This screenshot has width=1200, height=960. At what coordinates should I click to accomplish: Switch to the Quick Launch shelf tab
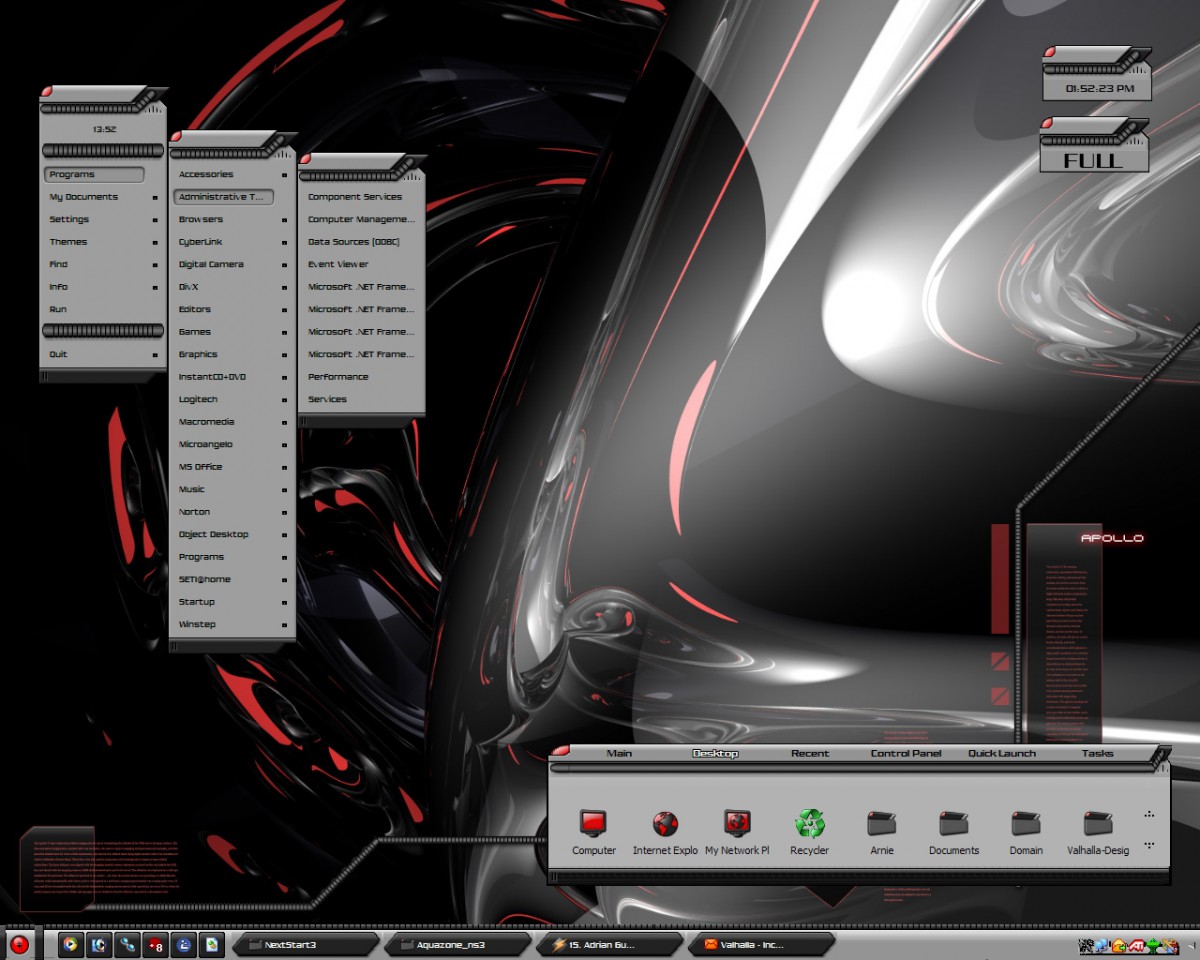tap(1002, 753)
